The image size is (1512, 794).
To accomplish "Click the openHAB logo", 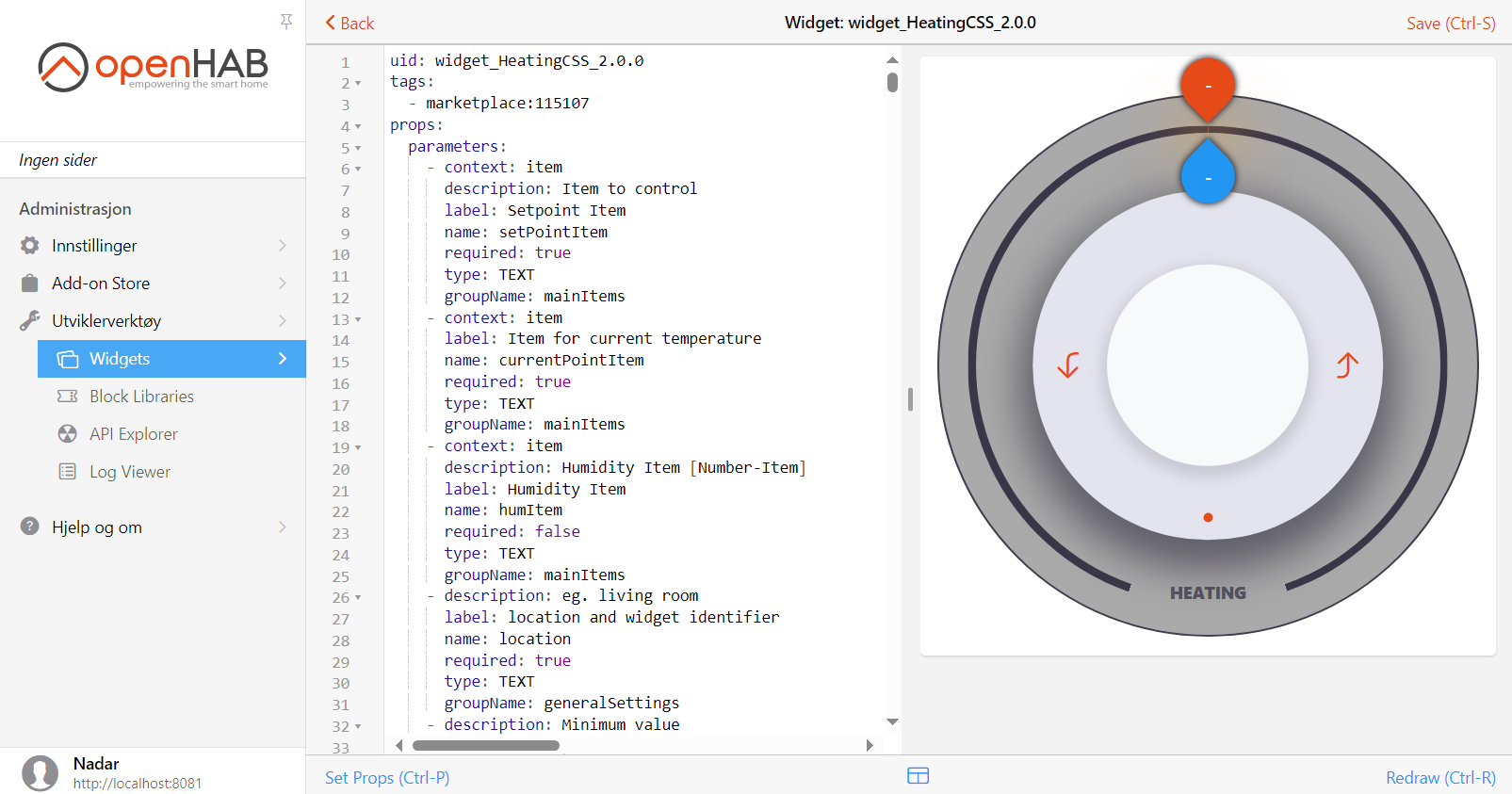I will tap(154, 67).
